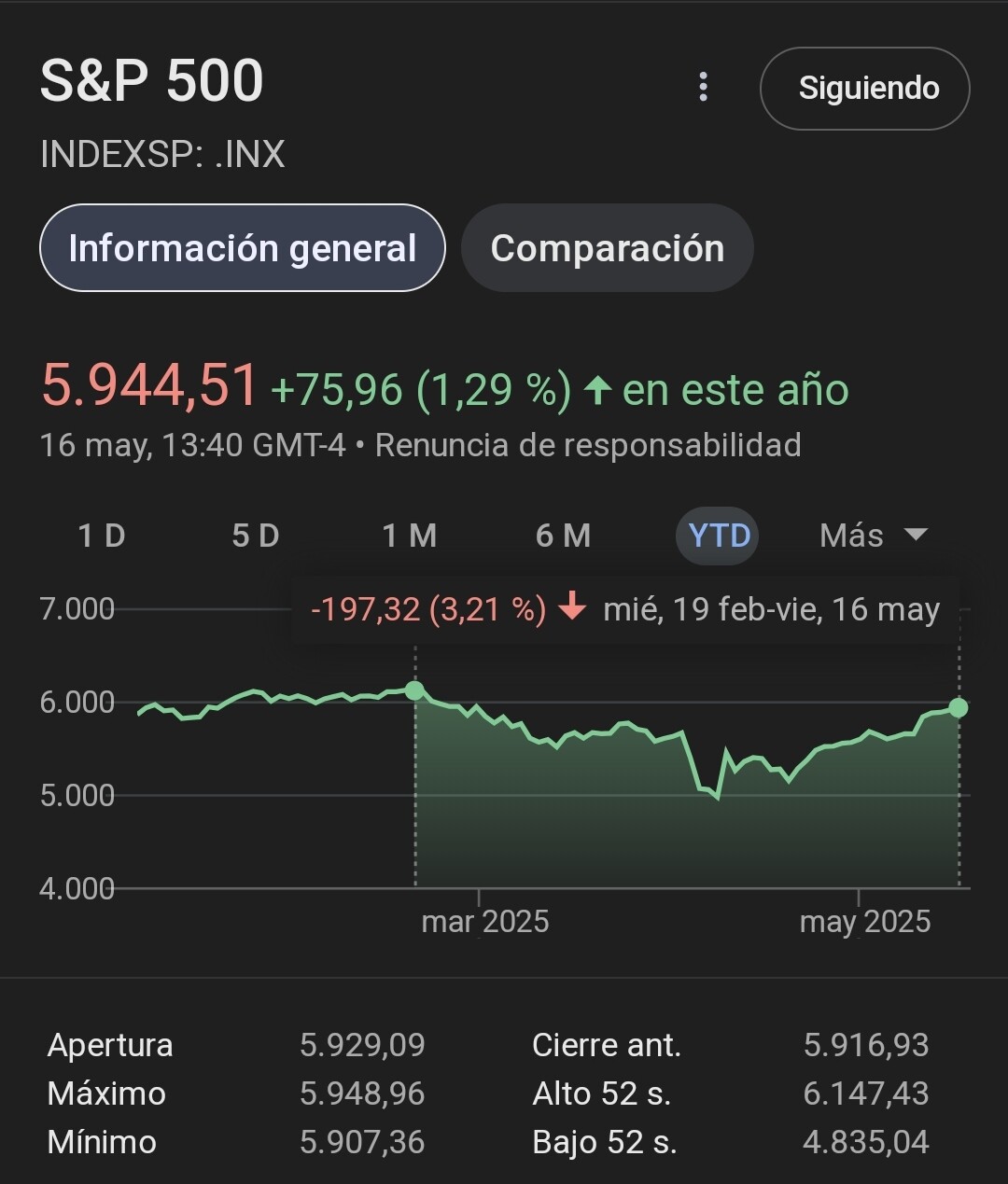
Task: Click the Más dropdown arrow
Action: tap(917, 535)
